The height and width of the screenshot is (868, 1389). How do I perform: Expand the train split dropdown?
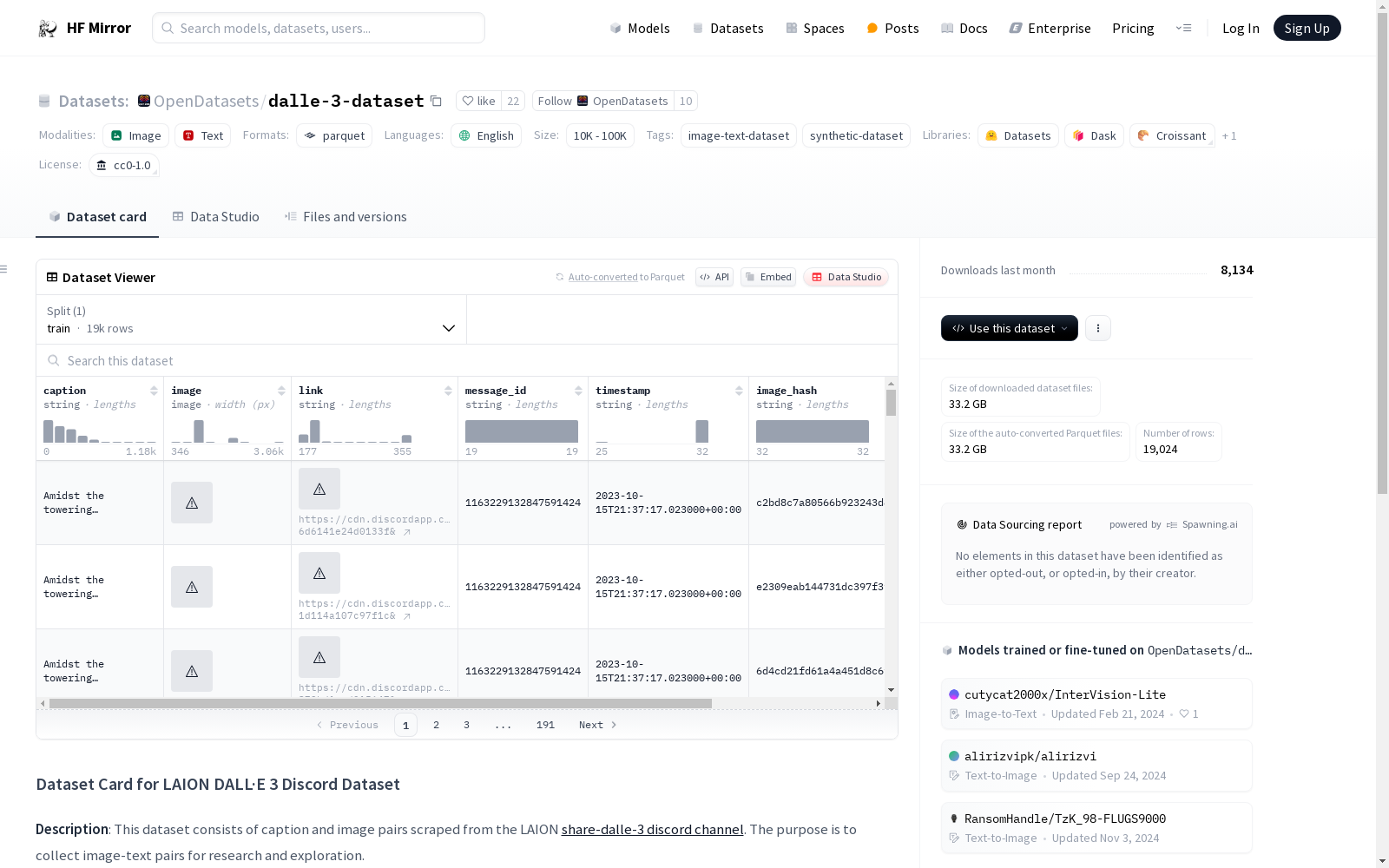pos(252,319)
